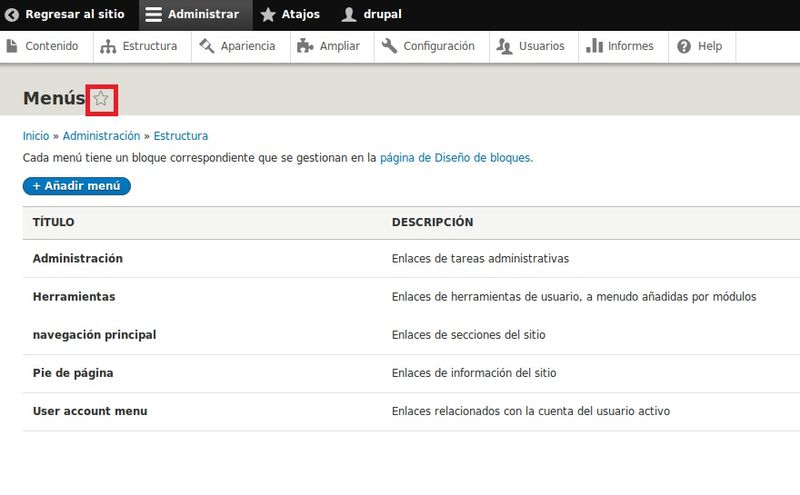Click the DESCRIPCIÓN column header
Image resolution: width=800 pixels, height=495 pixels.
[433, 222]
